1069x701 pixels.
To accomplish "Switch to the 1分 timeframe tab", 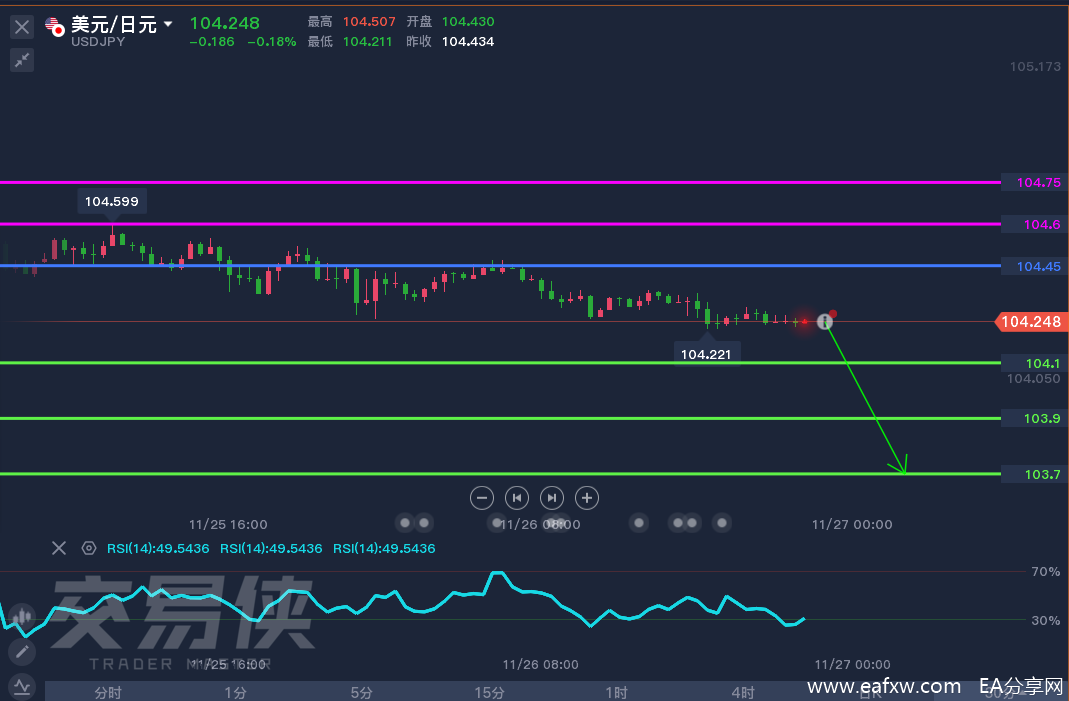I will coord(235,692).
